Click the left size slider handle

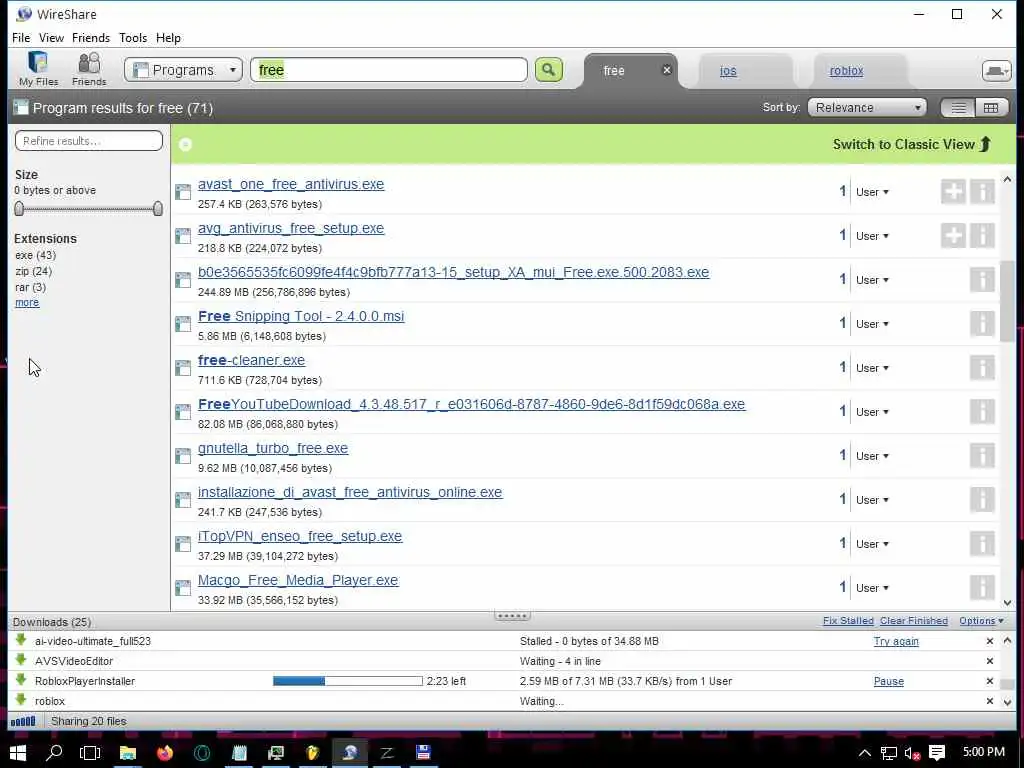tap(20, 209)
